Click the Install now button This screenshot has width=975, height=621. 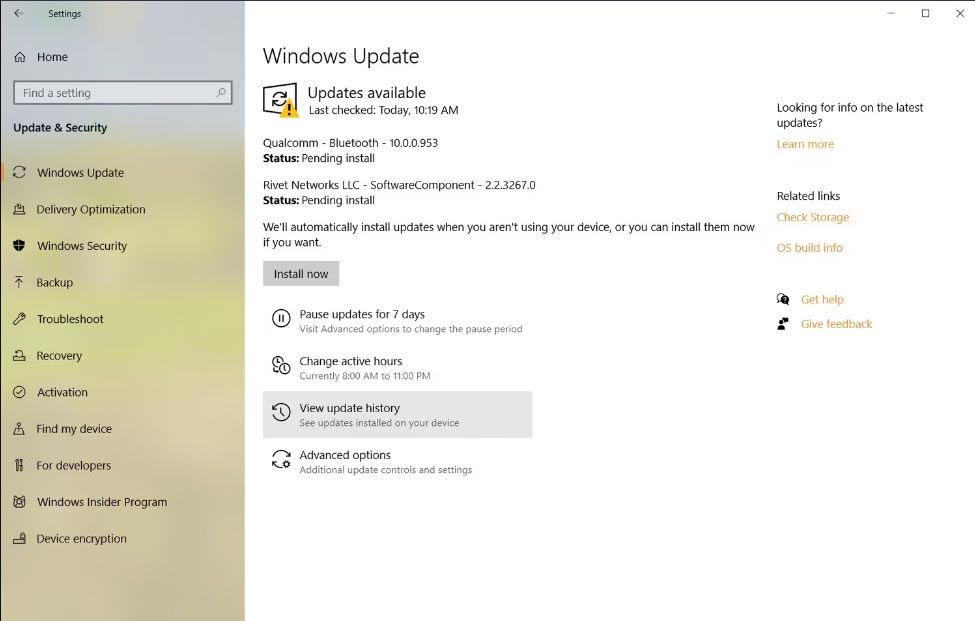pos(301,274)
